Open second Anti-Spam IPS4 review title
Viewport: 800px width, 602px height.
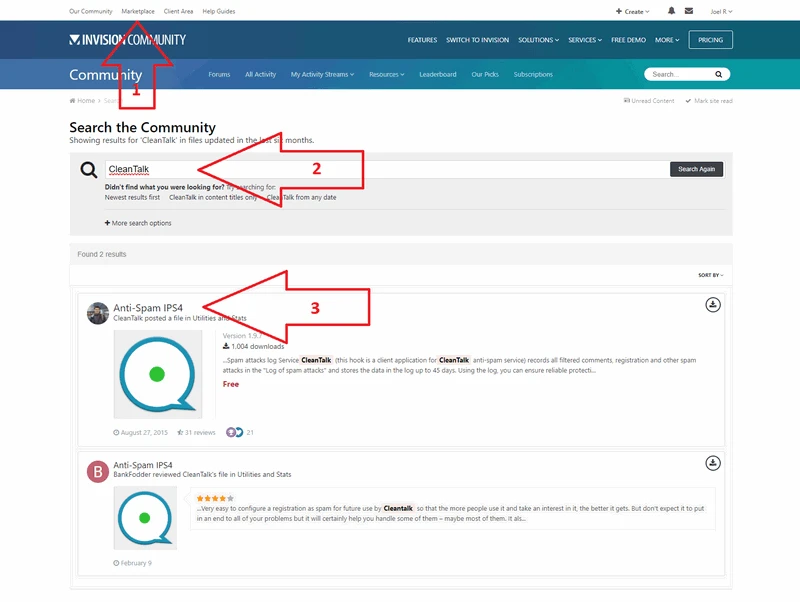coord(143,465)
